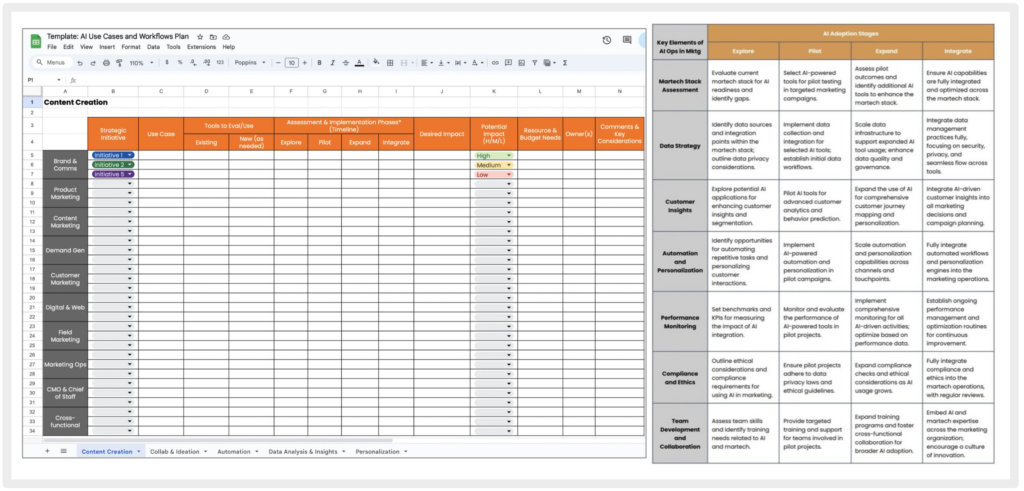Switch to the Automation sheet tab

[235, 451]
